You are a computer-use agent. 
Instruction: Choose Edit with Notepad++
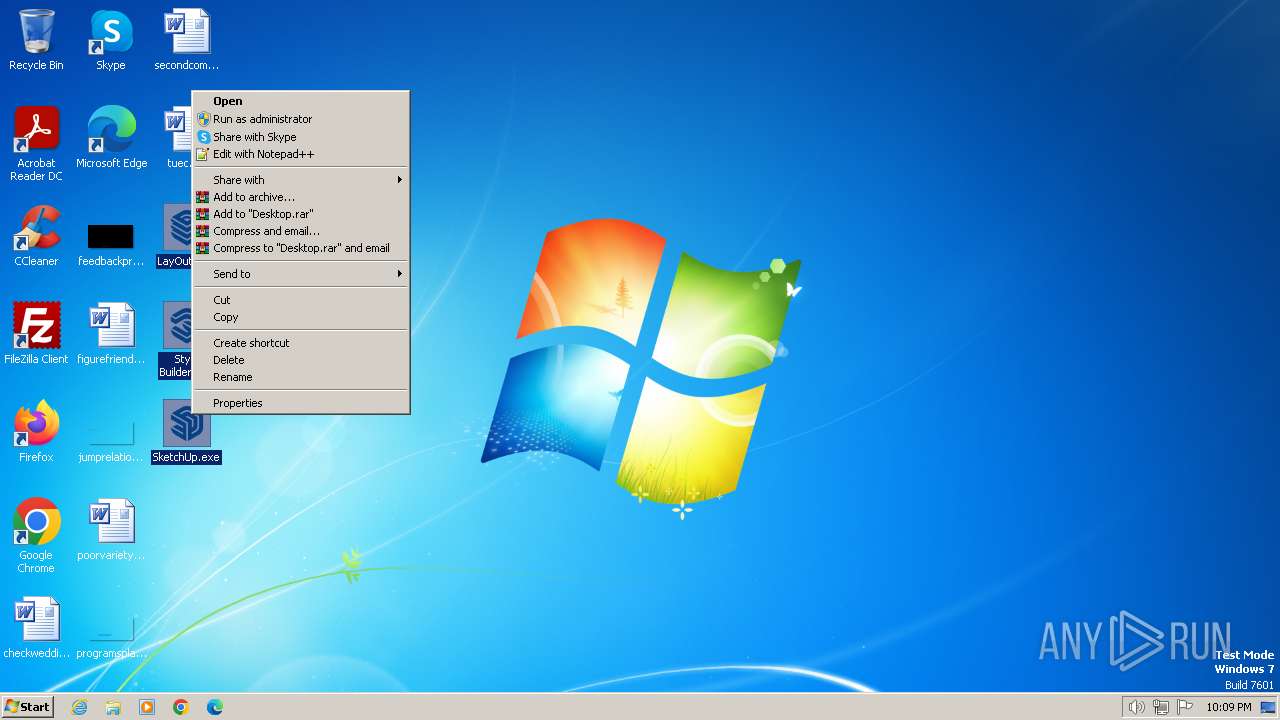301,154
